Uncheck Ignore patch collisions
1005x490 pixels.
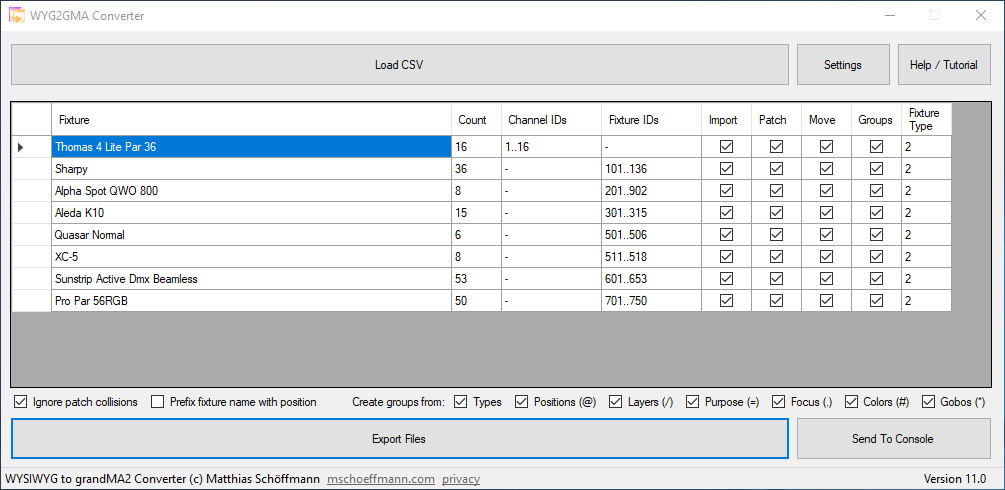coord(21,402)
